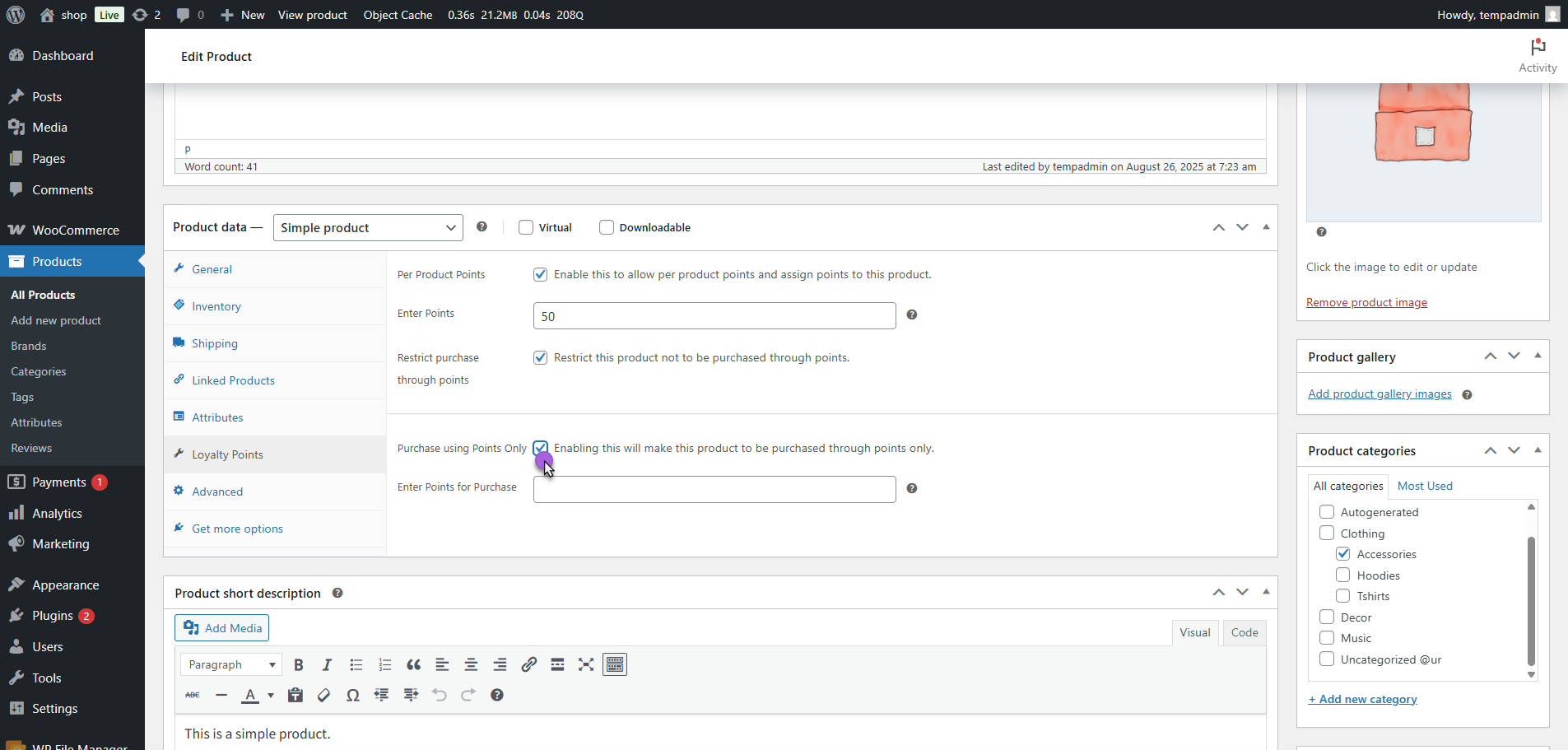The height and width of the screenshot is (750, 1568).
Task: Collapse the Product gallery panel
Action: (x=1537, y=356)
